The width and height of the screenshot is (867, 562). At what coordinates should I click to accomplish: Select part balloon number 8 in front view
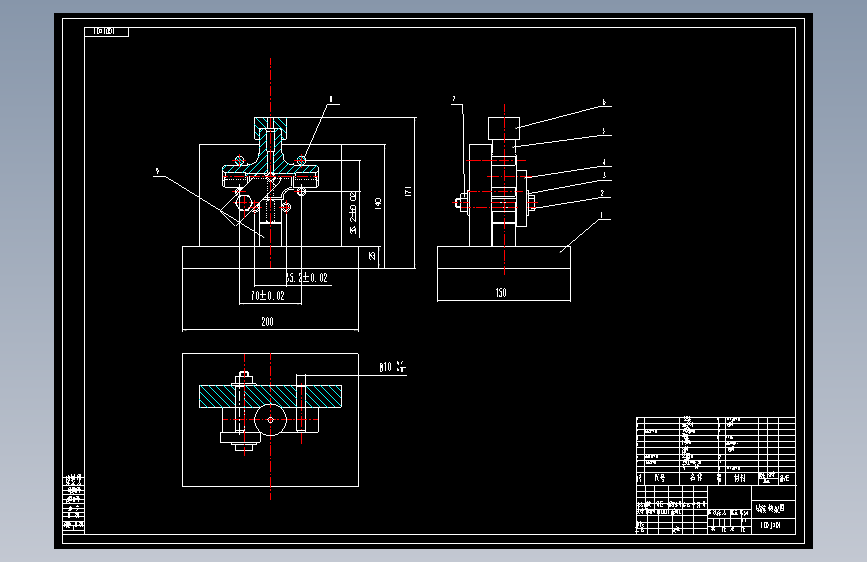331,100
